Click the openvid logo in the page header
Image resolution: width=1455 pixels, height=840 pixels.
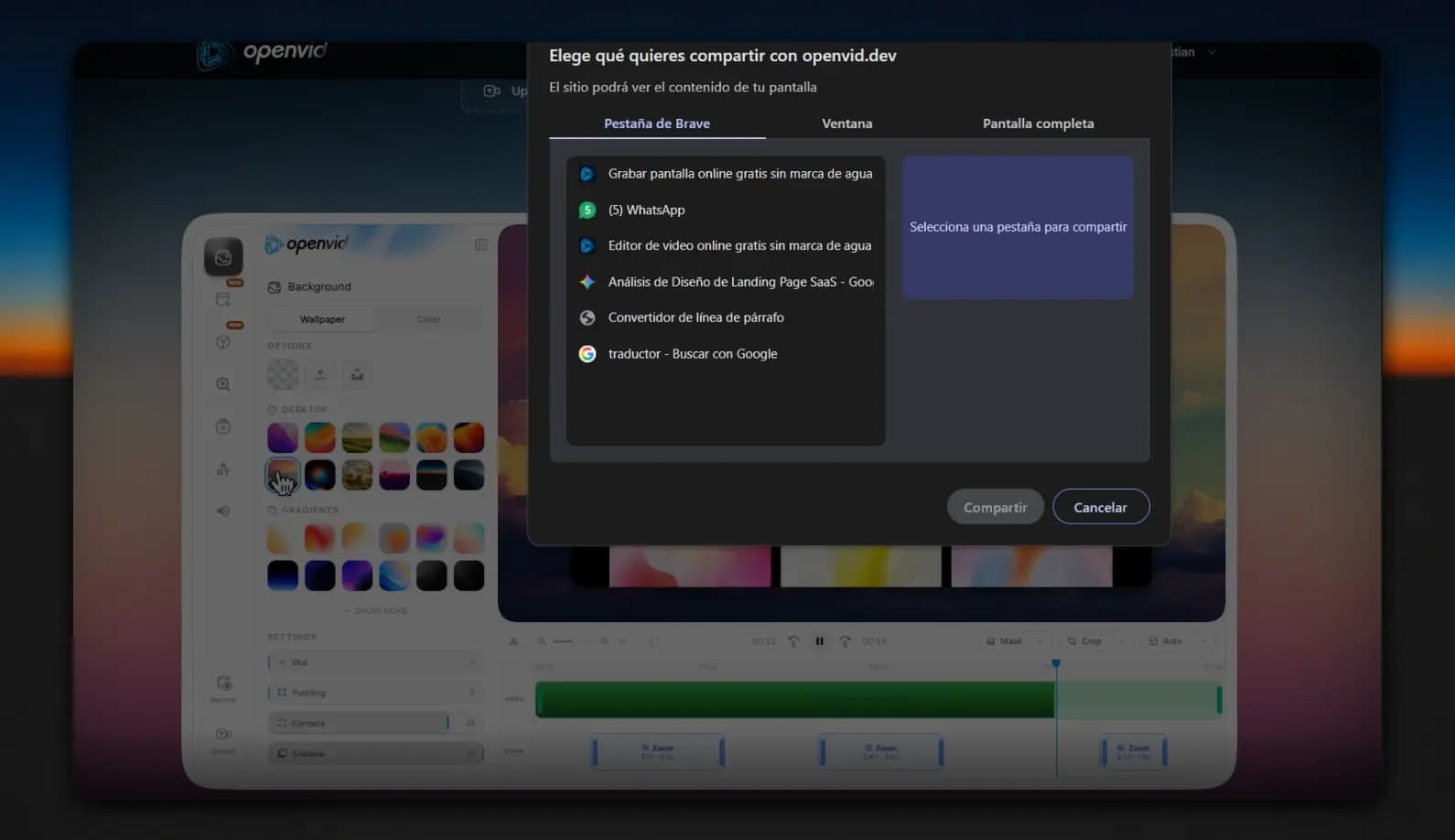[x=263, y=54]
